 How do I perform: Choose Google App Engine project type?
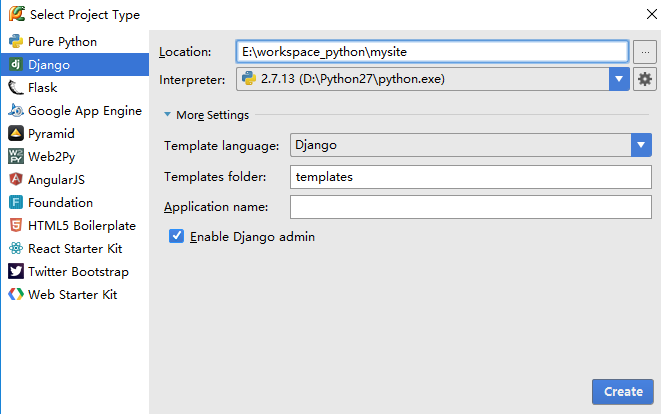click(75, 110)
